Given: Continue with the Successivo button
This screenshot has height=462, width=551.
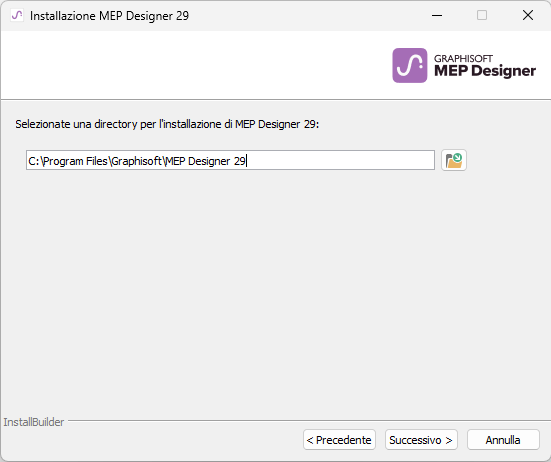Looking at the screenshot, I should coord(421,440).
